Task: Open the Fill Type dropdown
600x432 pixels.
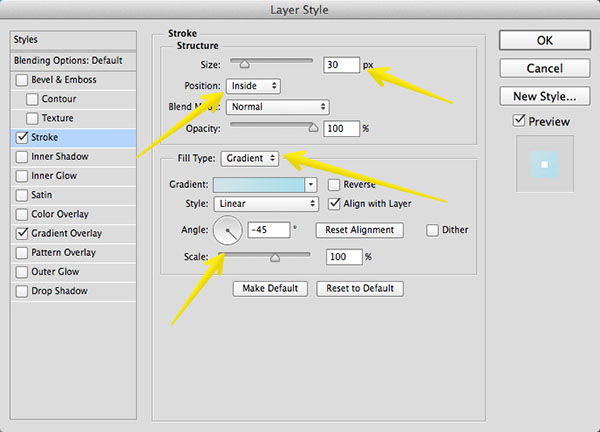Action: point(250,158)
